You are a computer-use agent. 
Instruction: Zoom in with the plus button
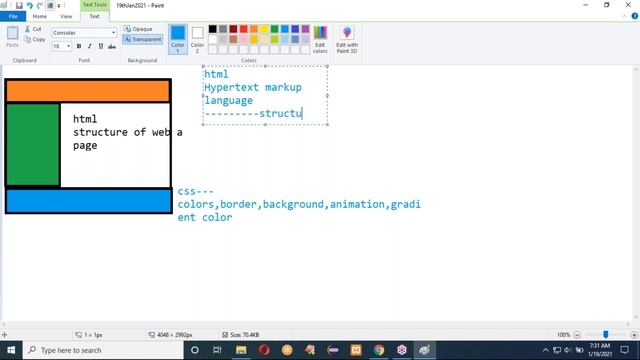pyautogui.click(x=634, y=335)
